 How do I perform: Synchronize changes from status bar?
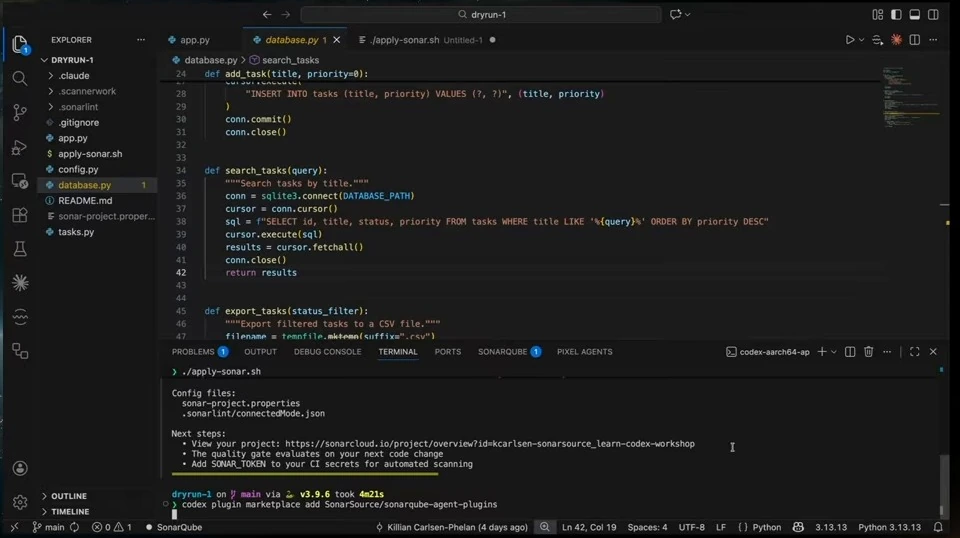pos(75,527)
